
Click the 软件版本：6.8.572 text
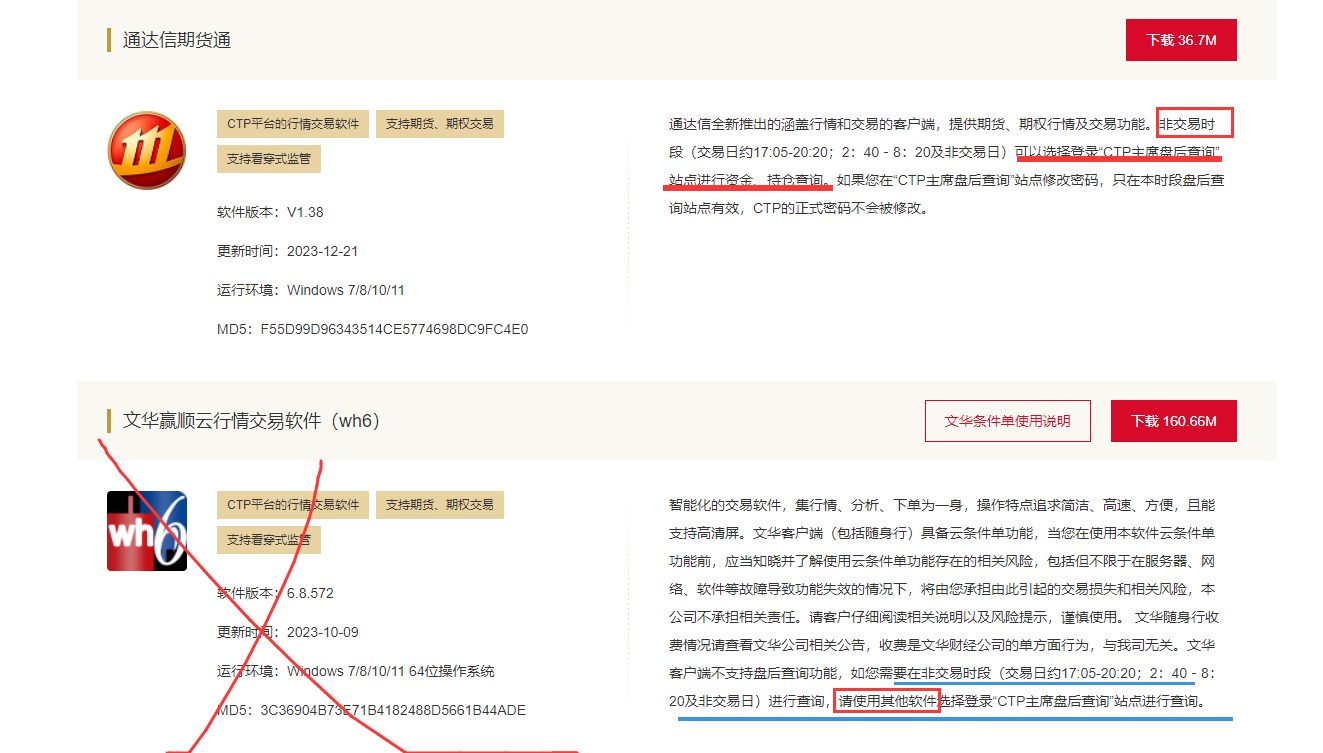coord(275,593)
